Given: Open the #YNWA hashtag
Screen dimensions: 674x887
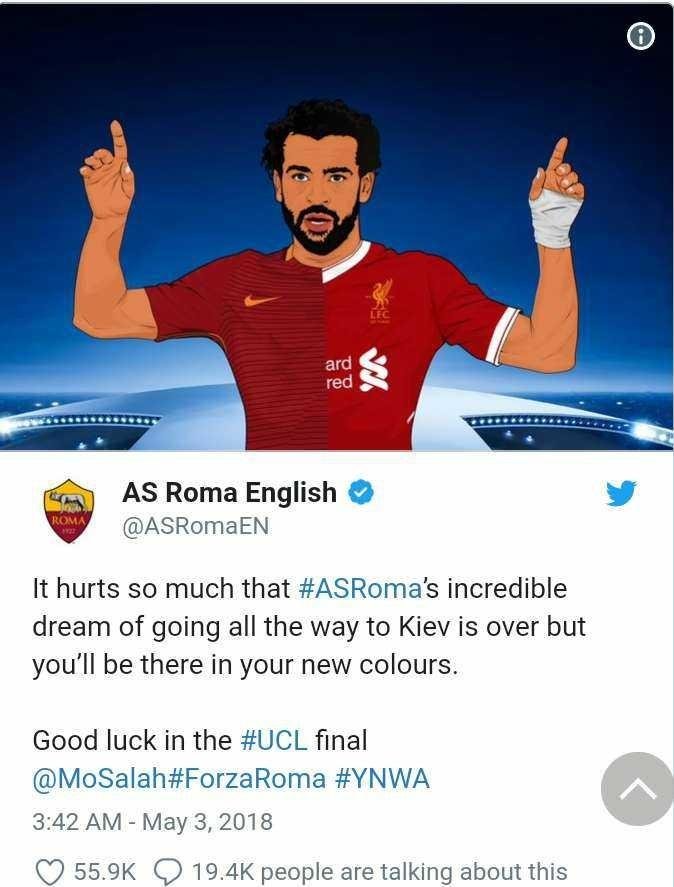Looking at the screenshot, I should 383,778.
